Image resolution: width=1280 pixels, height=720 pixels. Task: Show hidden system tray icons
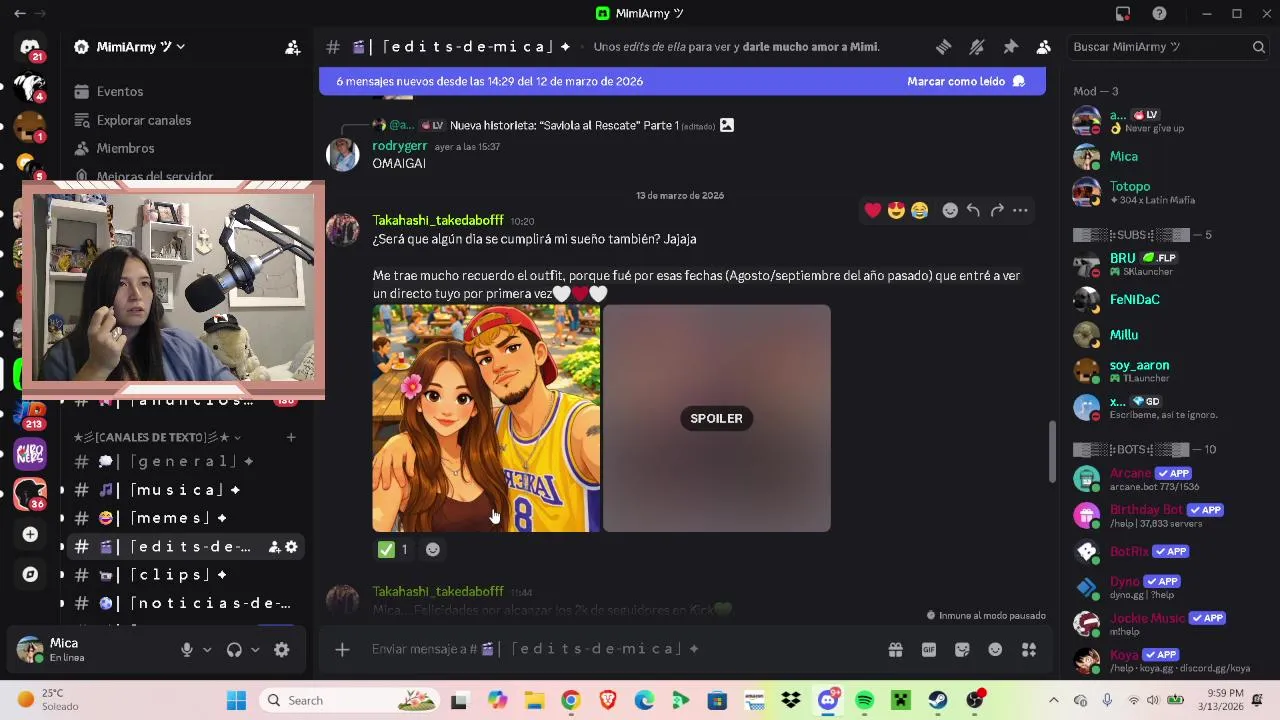pos(1053,700)
